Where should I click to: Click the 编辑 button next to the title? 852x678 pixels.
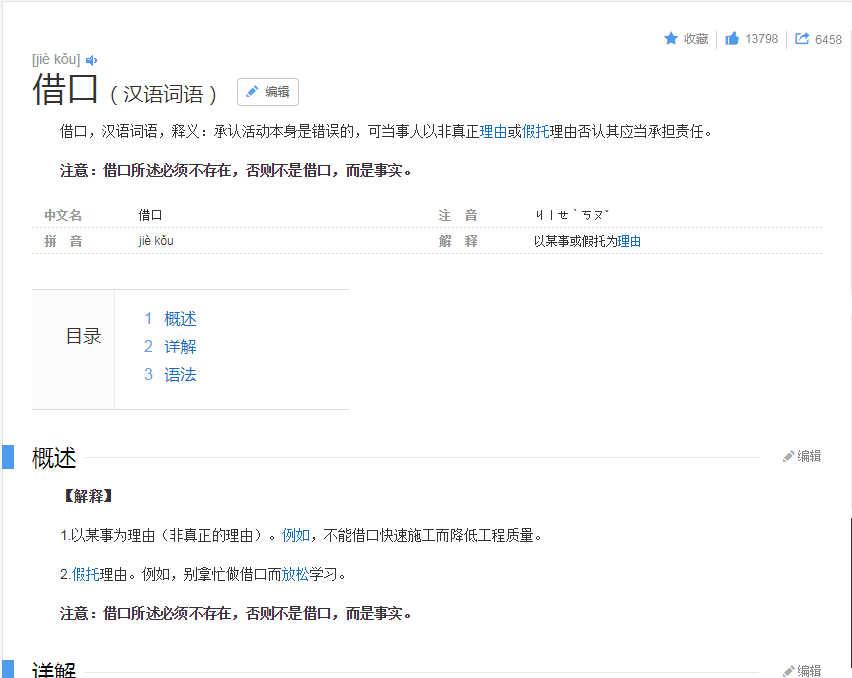[267, 91]
